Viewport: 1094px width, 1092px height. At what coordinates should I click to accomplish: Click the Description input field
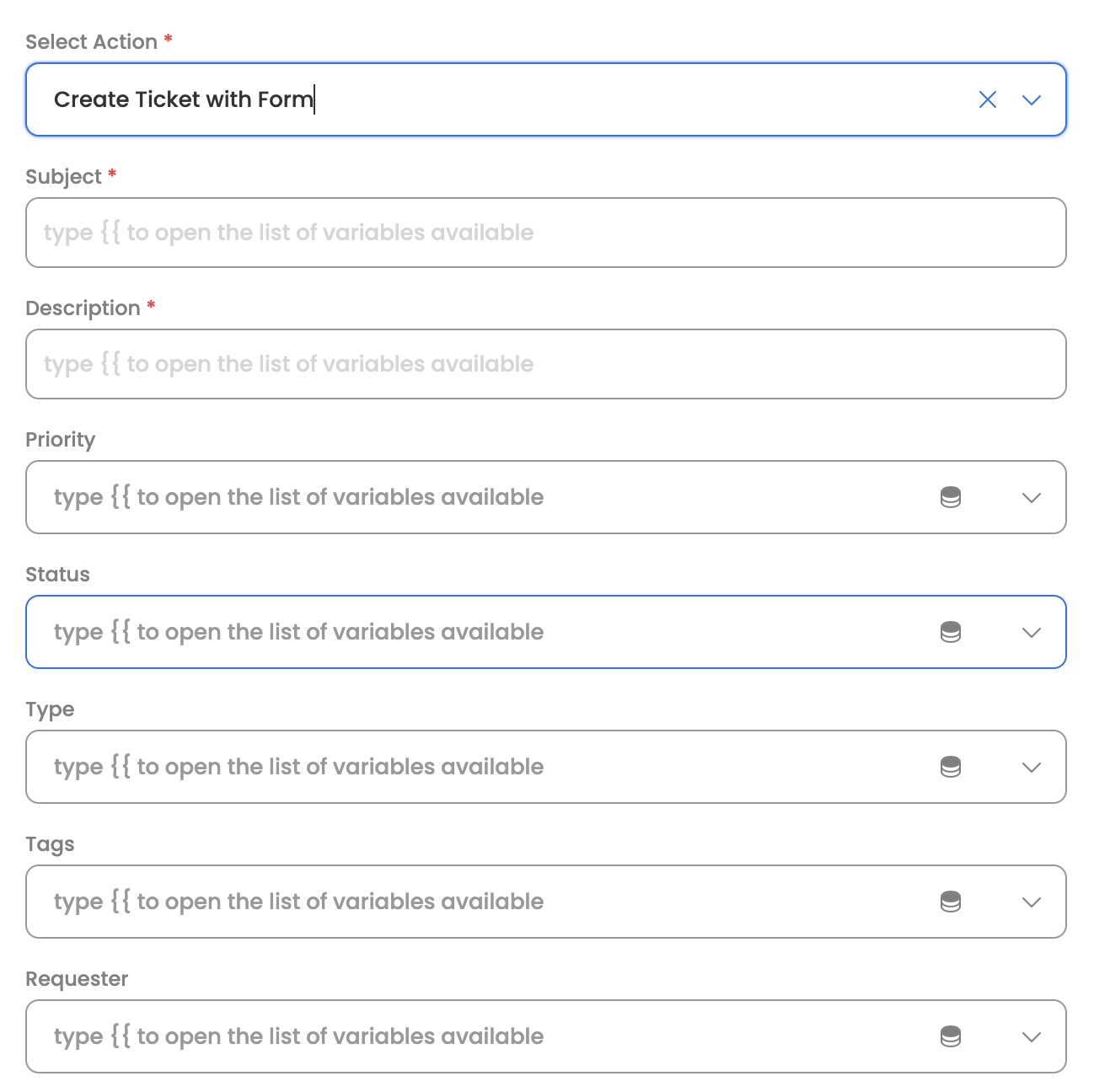(545, 364)
